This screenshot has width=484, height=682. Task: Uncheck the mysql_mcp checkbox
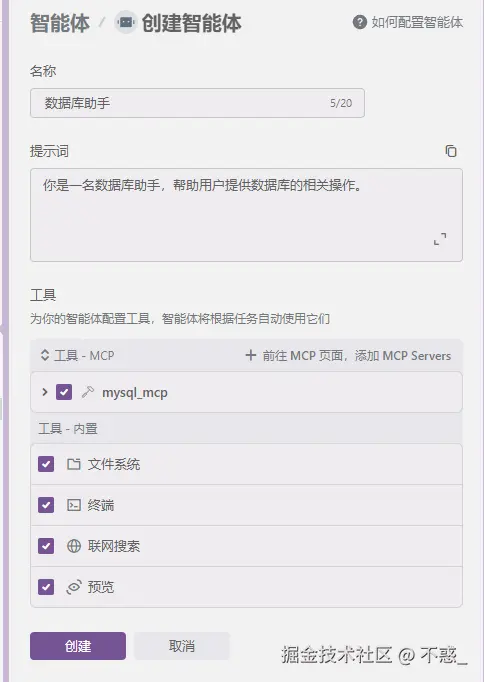[x=64, y=392]
